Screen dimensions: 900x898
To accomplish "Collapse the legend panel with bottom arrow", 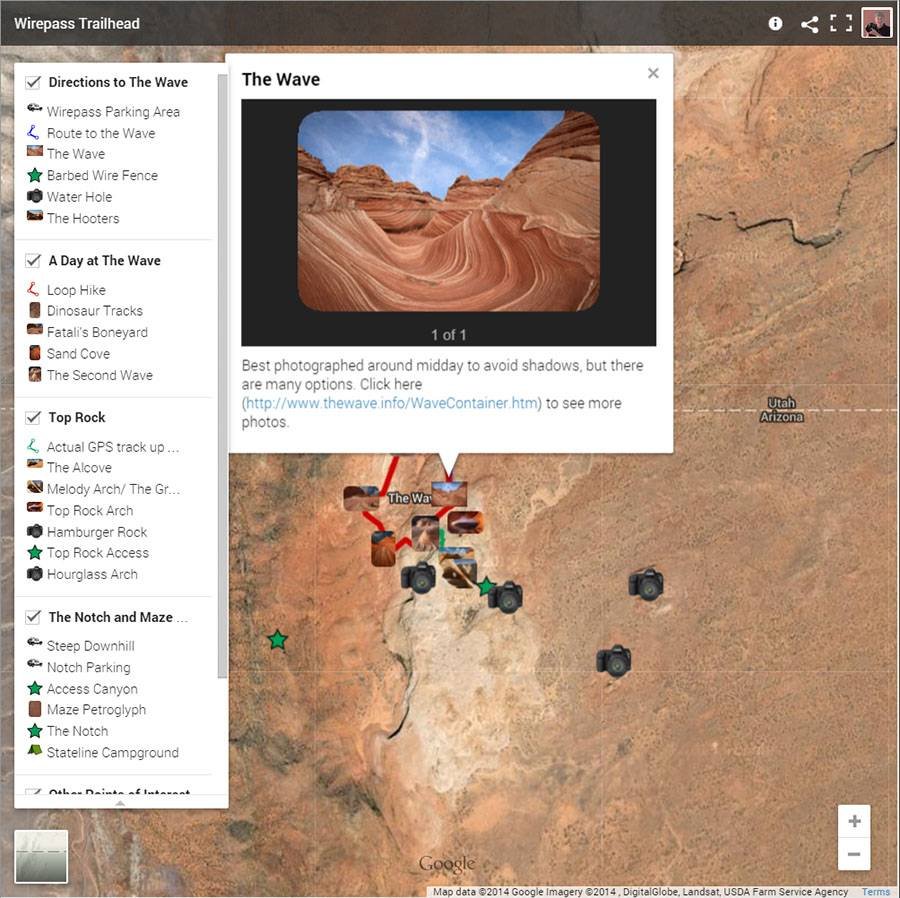I will [120, 802].
